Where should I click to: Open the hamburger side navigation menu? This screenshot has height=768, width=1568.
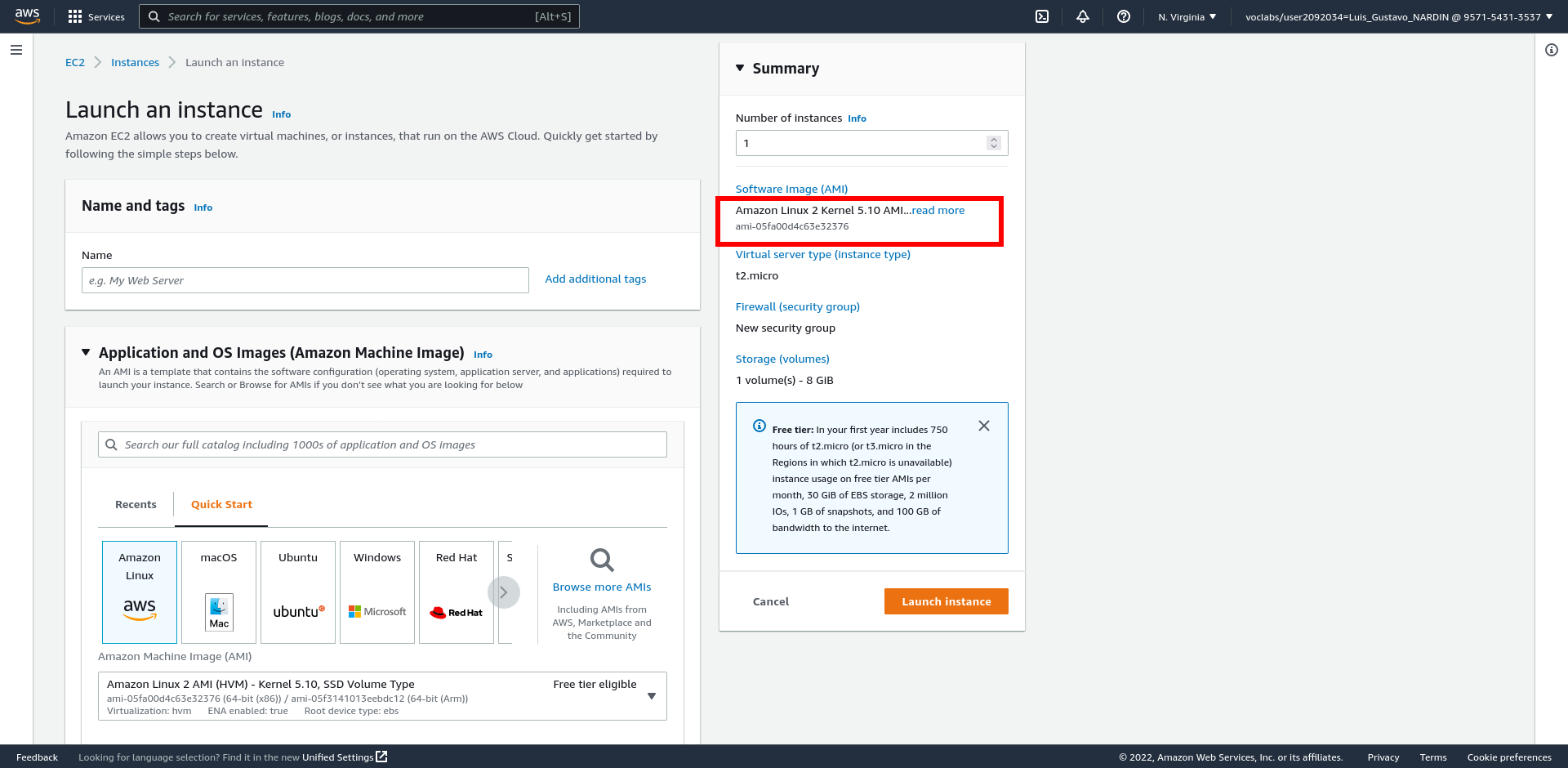[16, 50]
